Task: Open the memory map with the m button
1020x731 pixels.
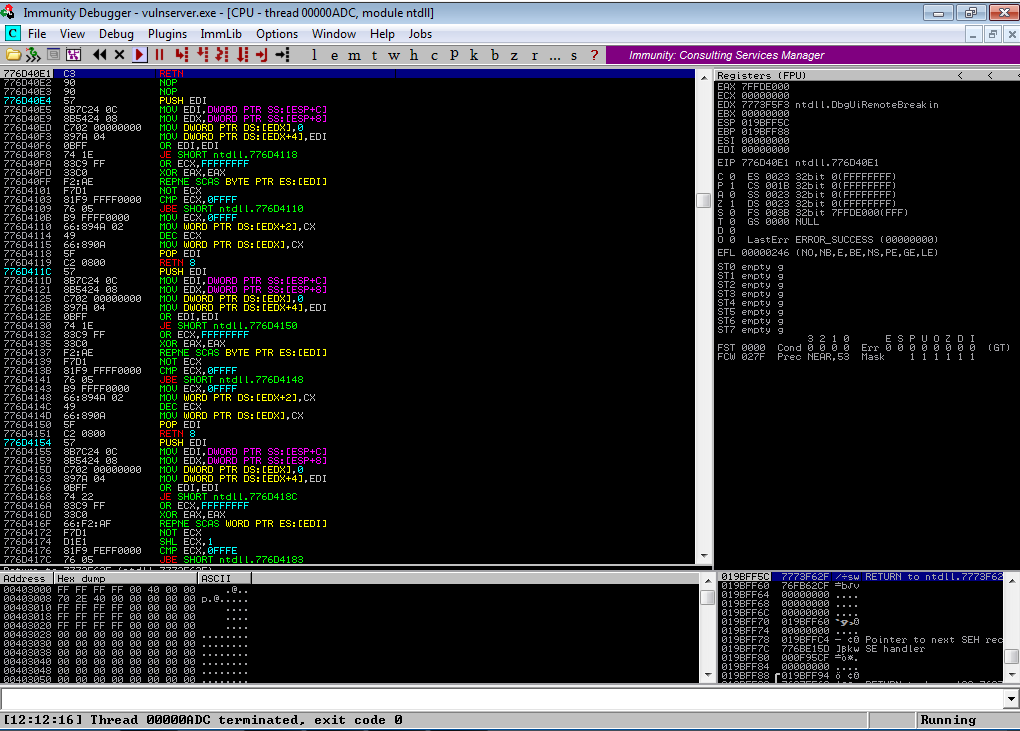Action: click(x=355, y=55)
